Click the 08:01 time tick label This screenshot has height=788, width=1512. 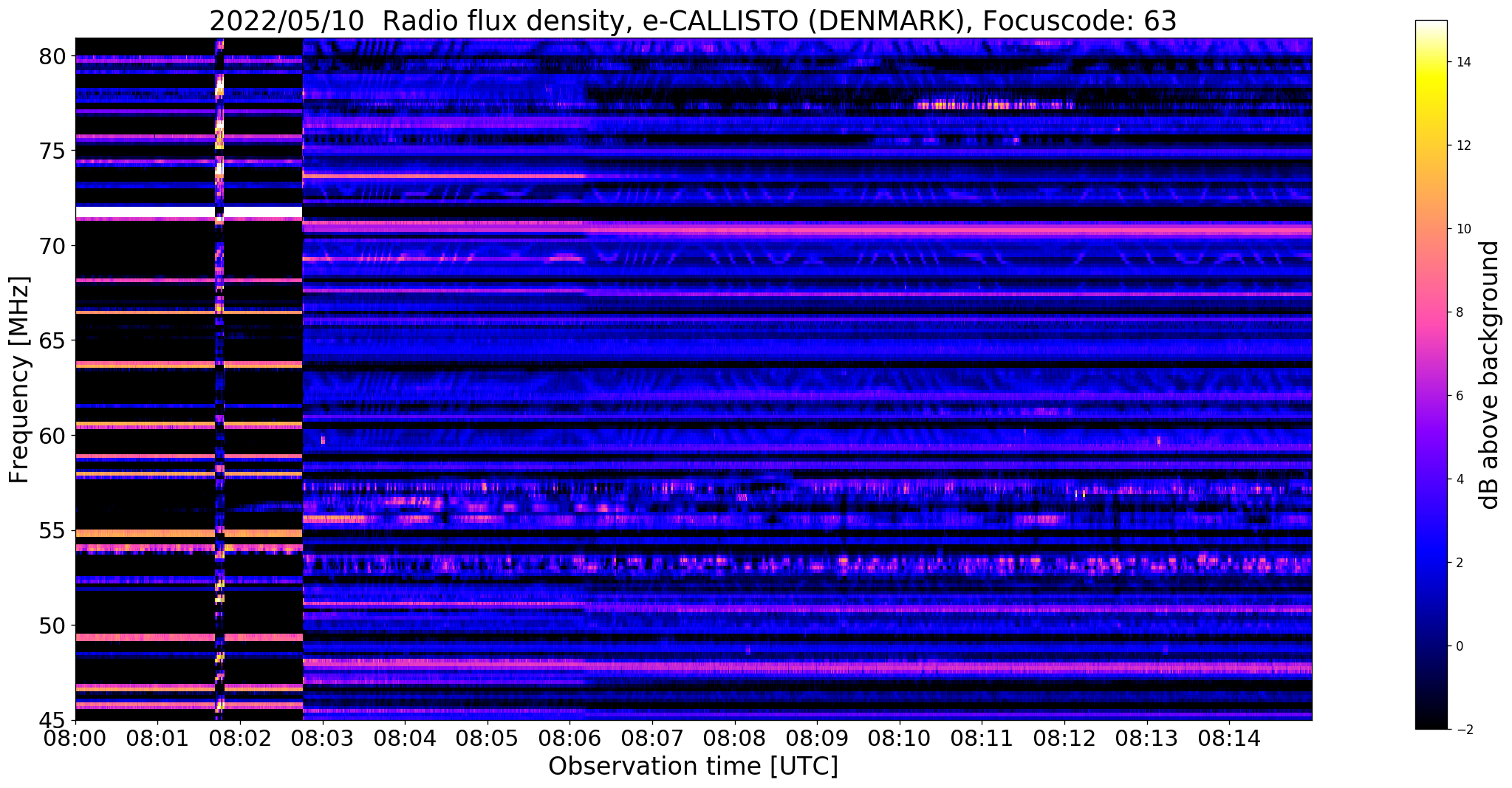click(x=157, y=739)
